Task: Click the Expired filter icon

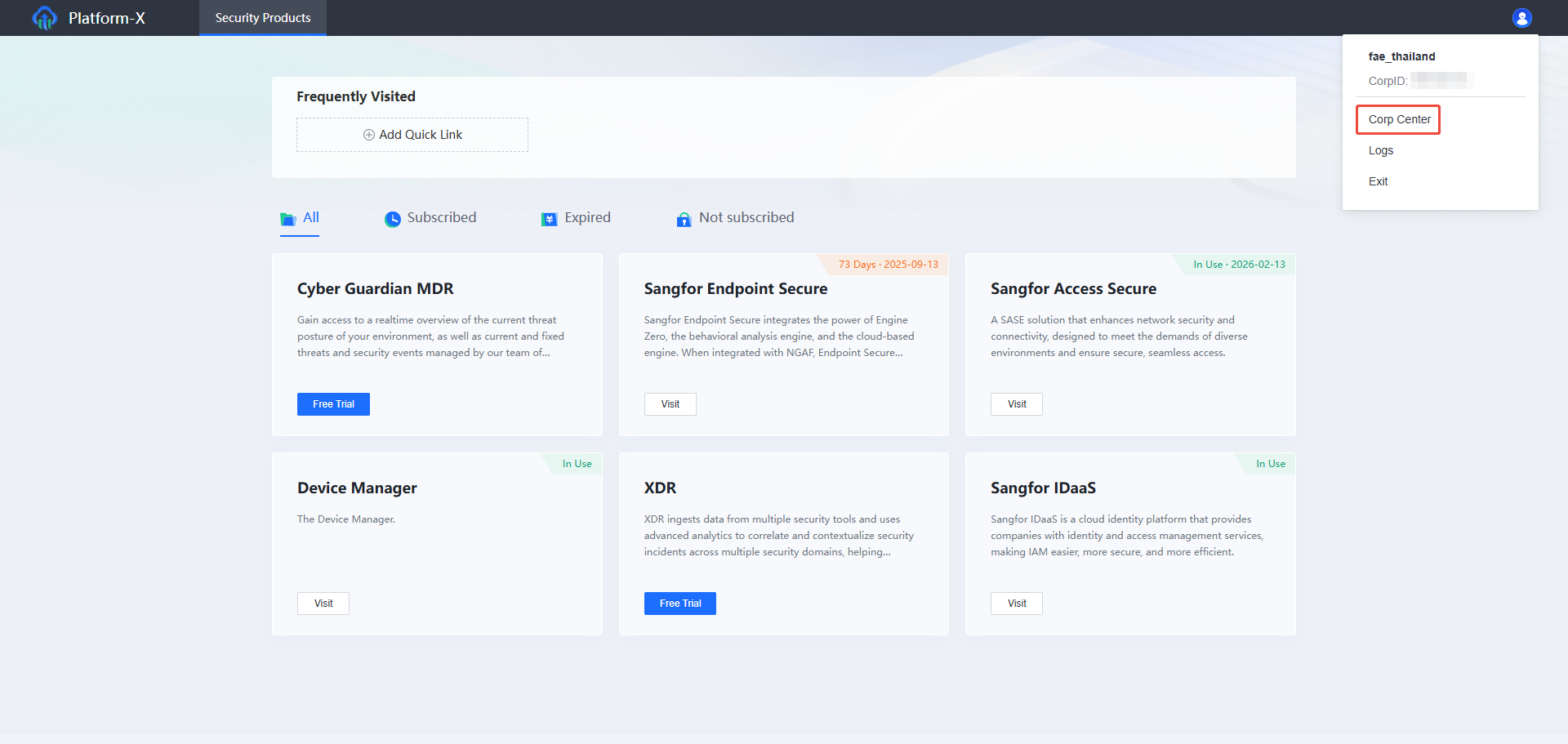Action: [x=550, y=219]
